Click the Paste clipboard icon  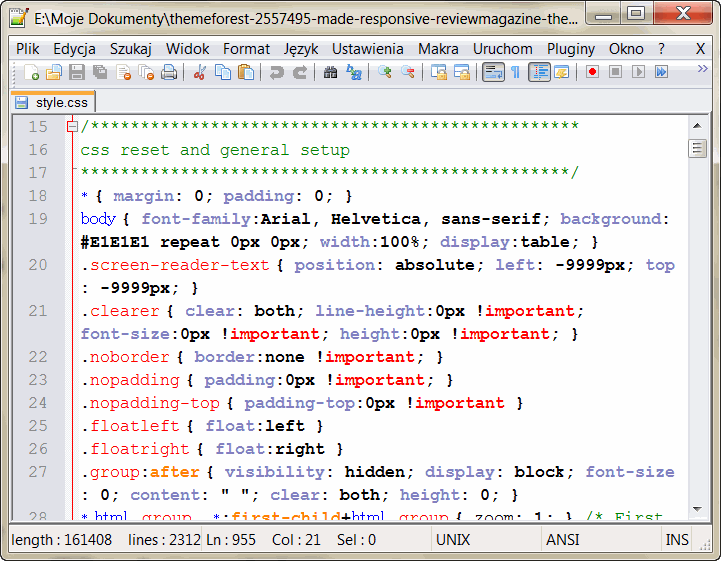[246, 72]
